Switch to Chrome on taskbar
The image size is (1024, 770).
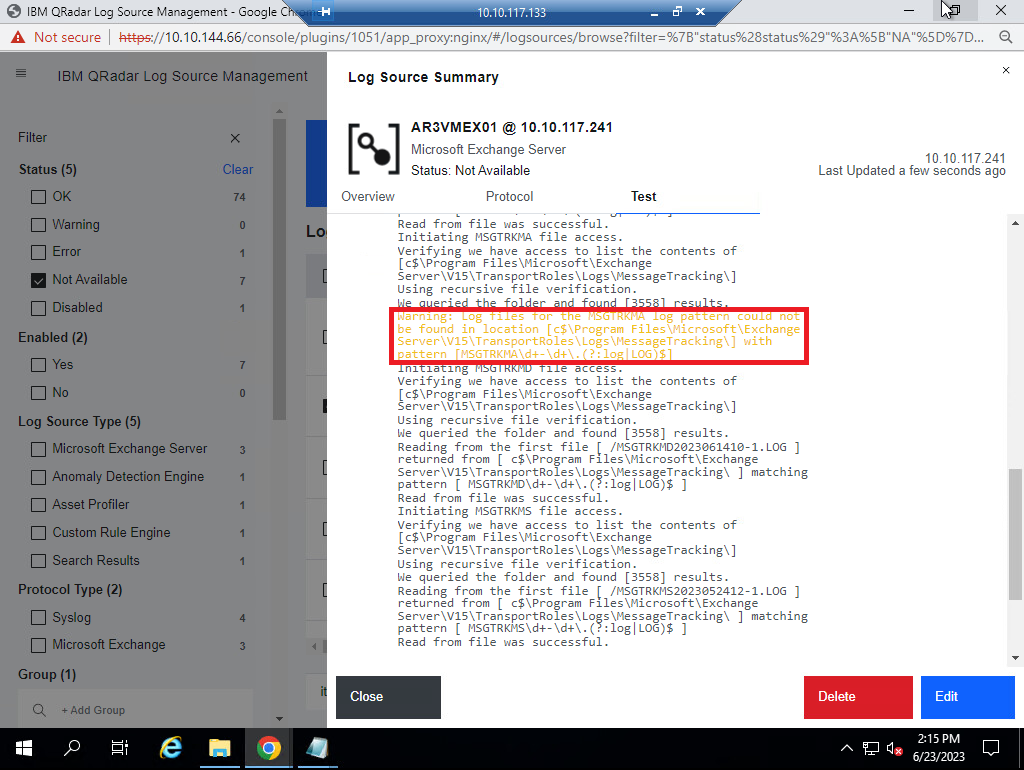tap(268, 748)
